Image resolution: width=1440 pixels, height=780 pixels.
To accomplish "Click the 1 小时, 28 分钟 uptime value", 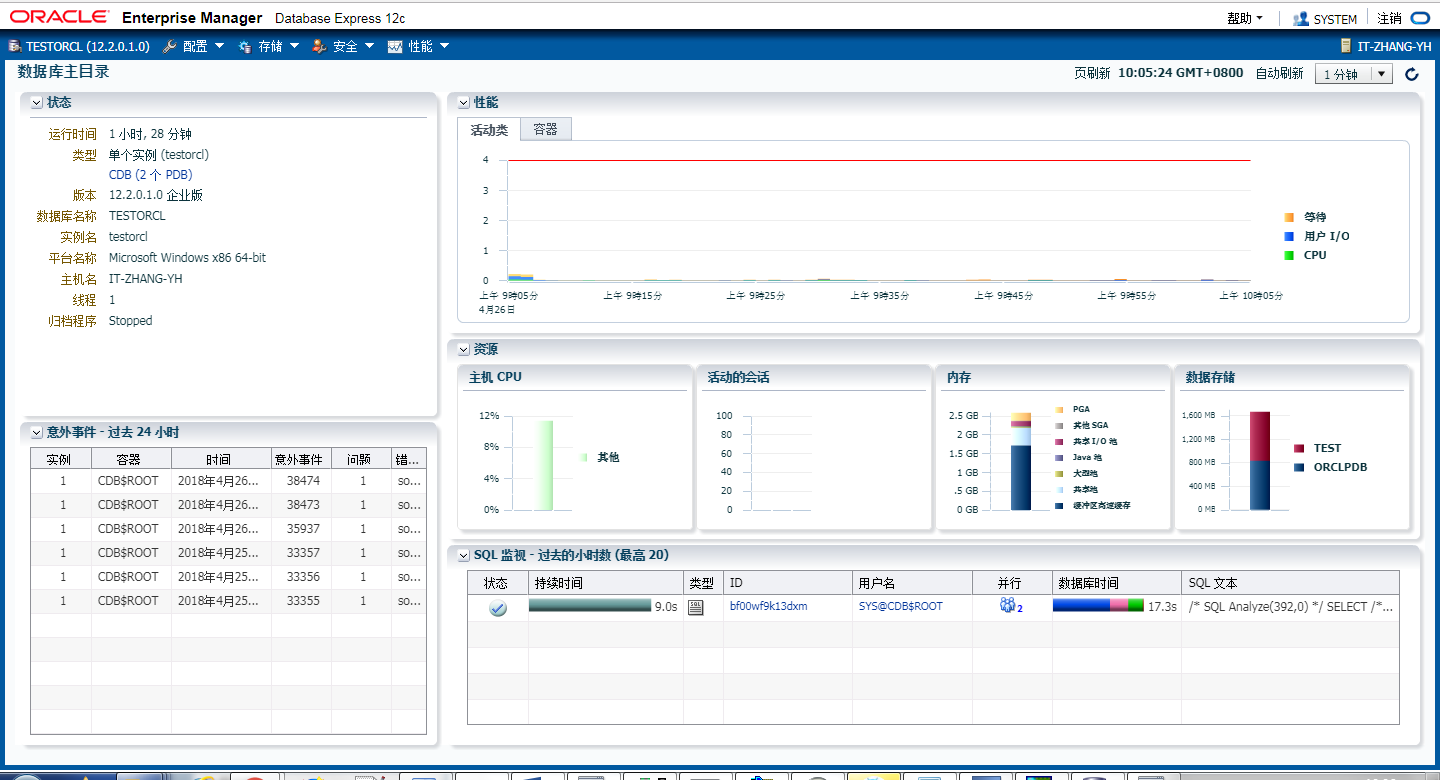I will pyautogui.click(x=150, y=133).
